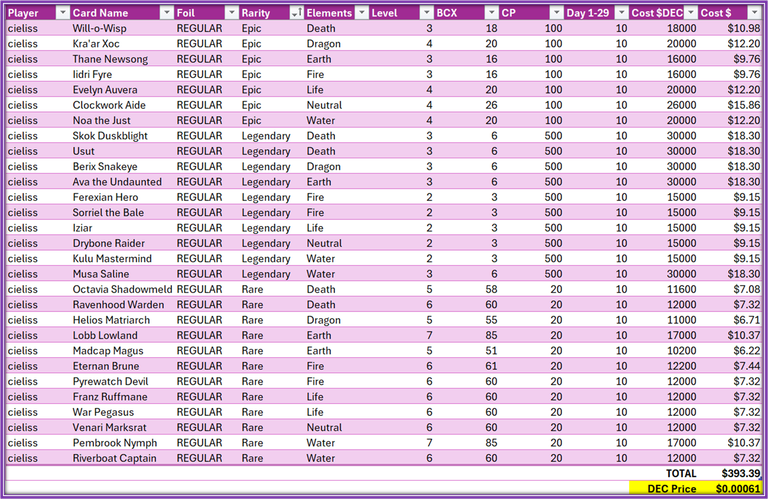Select the $6.71 cost cell
Screen dimensions: 768x499
tap(730, 320)
